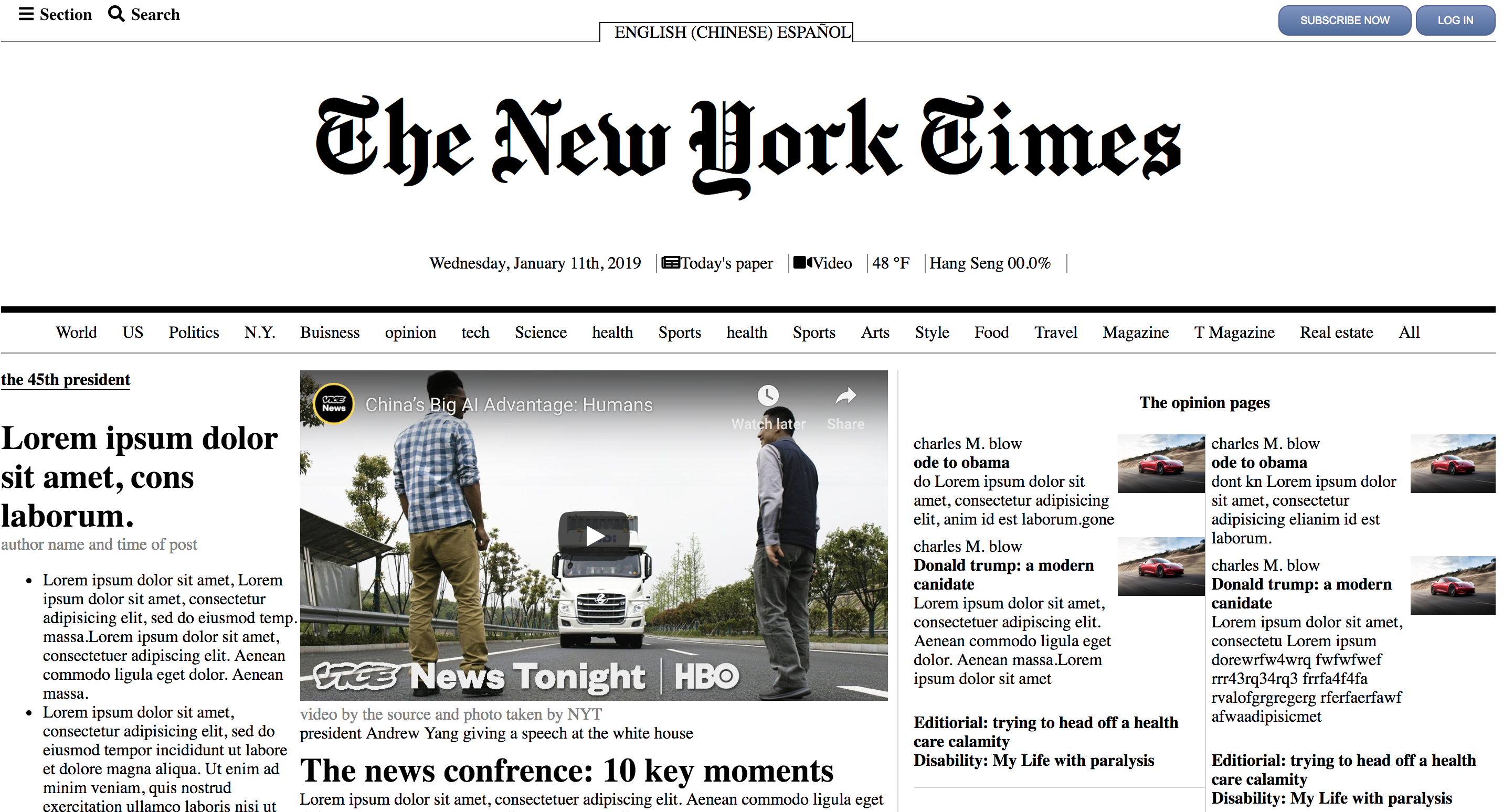Open the Style section
Screen dimensions: 1503x812
pos(932,333)
